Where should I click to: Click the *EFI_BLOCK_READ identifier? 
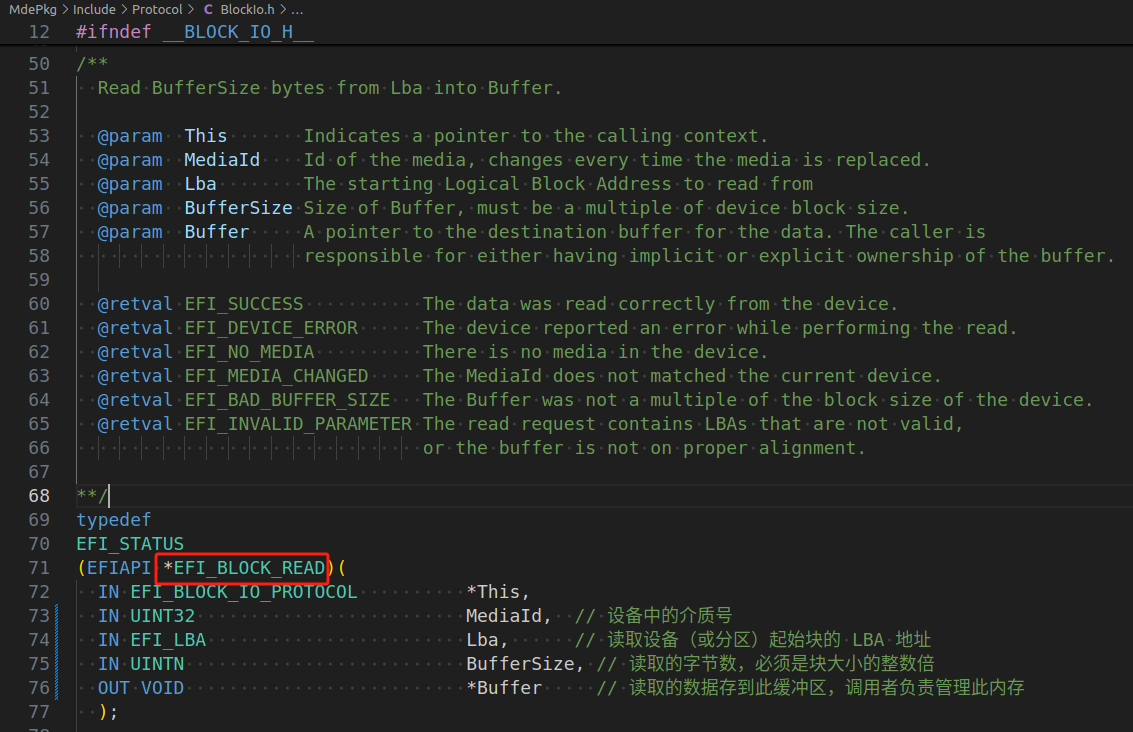[x=244, y=568]
